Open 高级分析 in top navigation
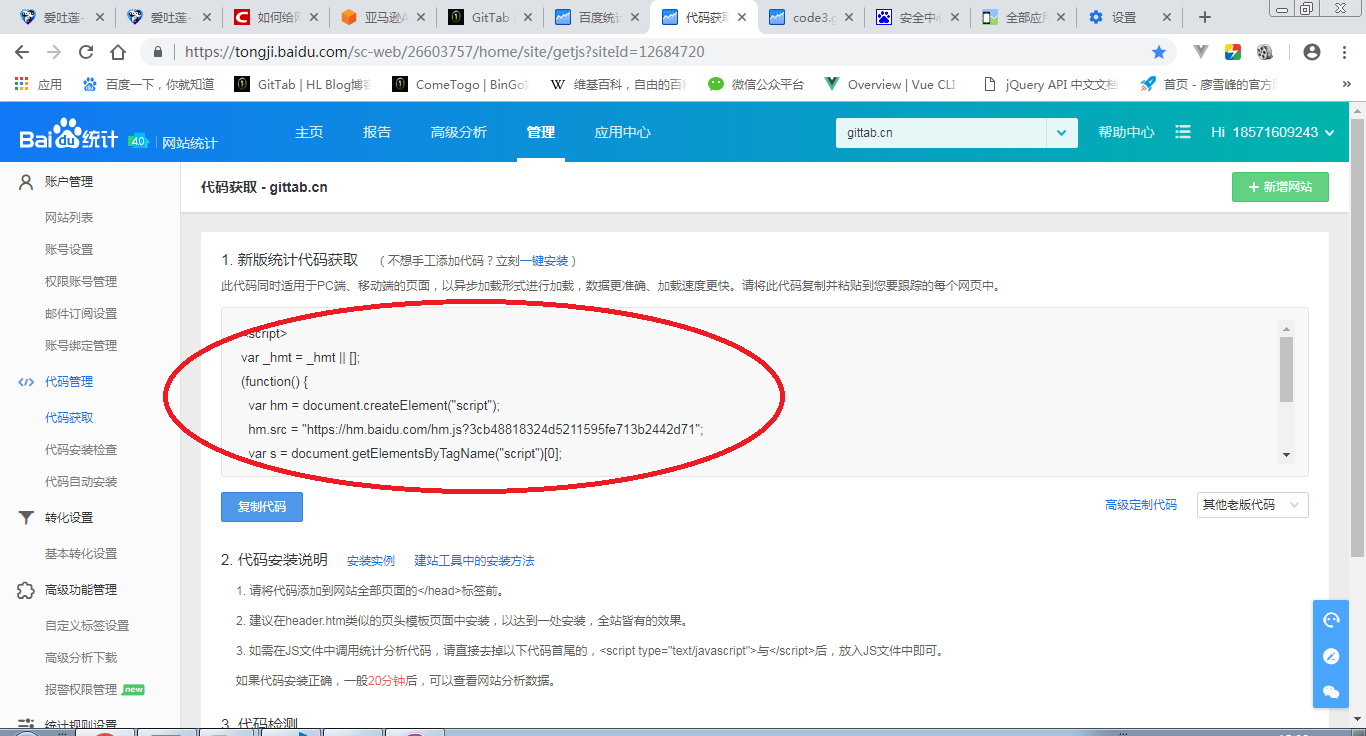 (459, 132)
